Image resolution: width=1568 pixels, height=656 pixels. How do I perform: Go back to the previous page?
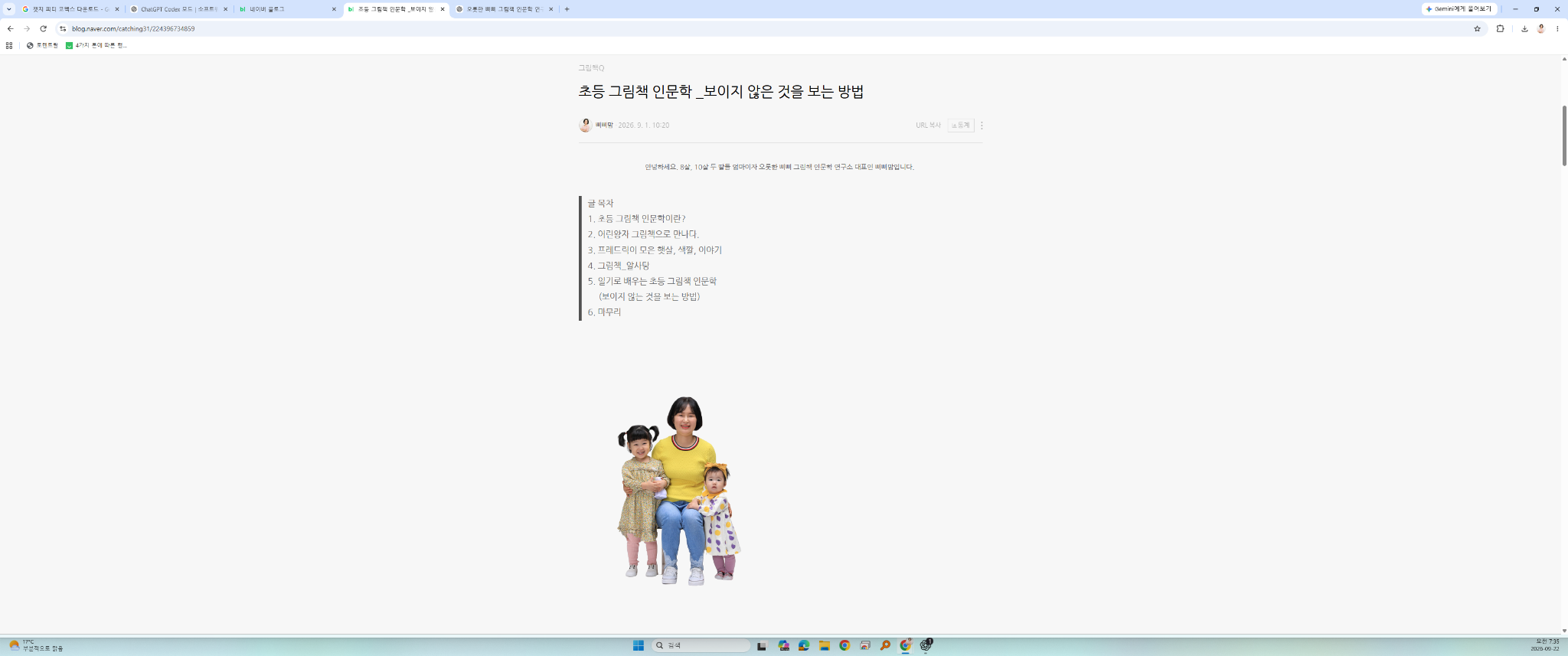coord(10,29)
